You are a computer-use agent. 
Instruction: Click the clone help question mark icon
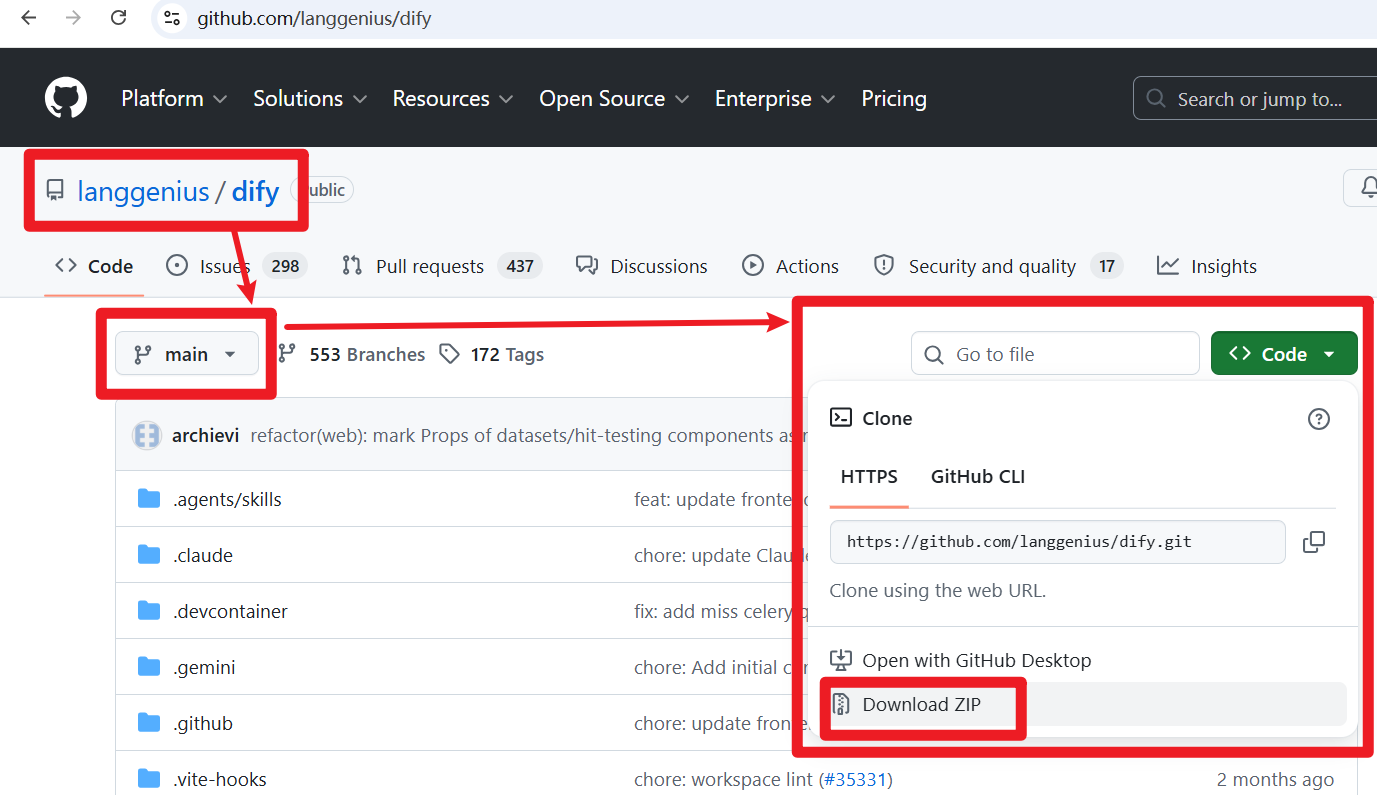pyautogui.click(x=1319, y=419)
